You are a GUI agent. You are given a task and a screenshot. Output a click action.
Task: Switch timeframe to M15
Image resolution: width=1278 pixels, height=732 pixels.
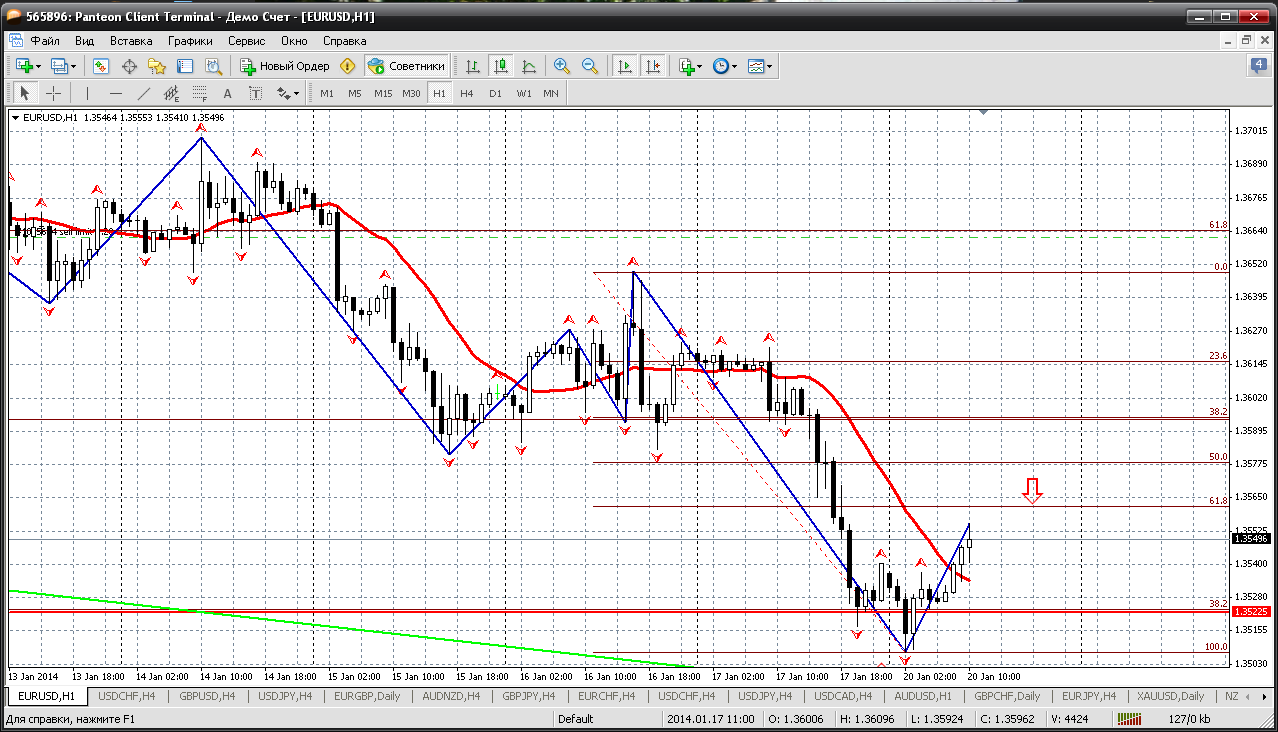tap(383, 93)
